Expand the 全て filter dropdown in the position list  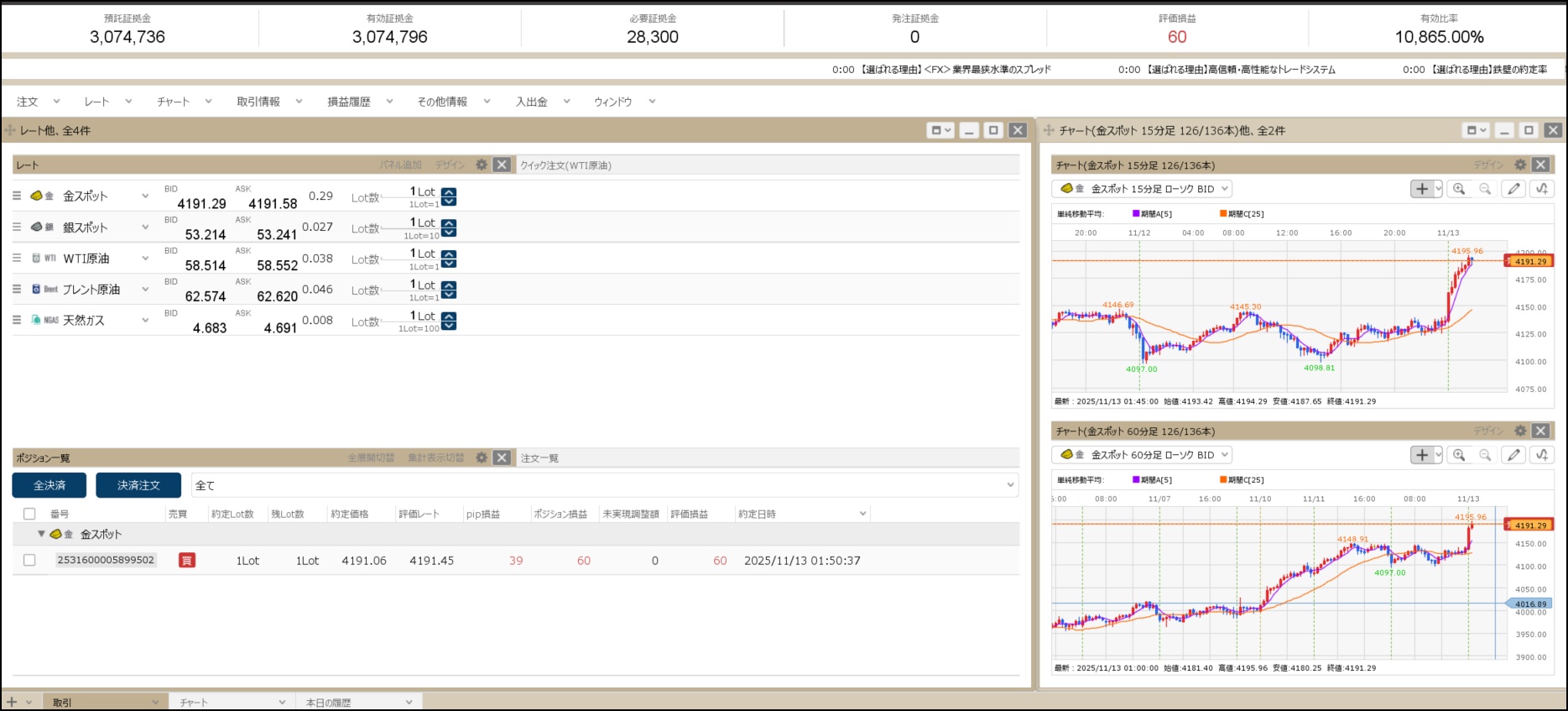(x=1010, y=485)
